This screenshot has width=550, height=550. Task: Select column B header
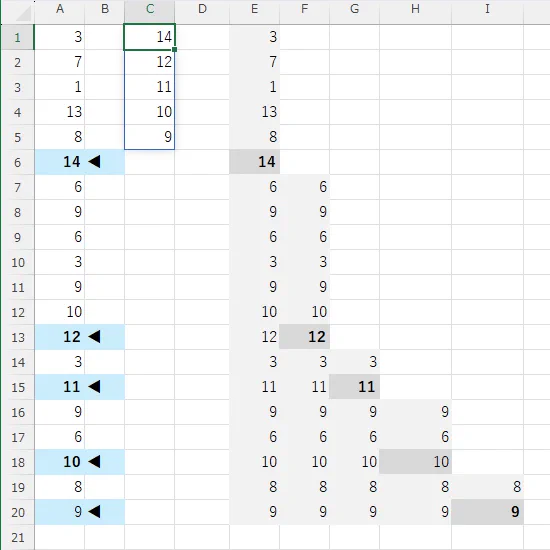tap(105, 9)
